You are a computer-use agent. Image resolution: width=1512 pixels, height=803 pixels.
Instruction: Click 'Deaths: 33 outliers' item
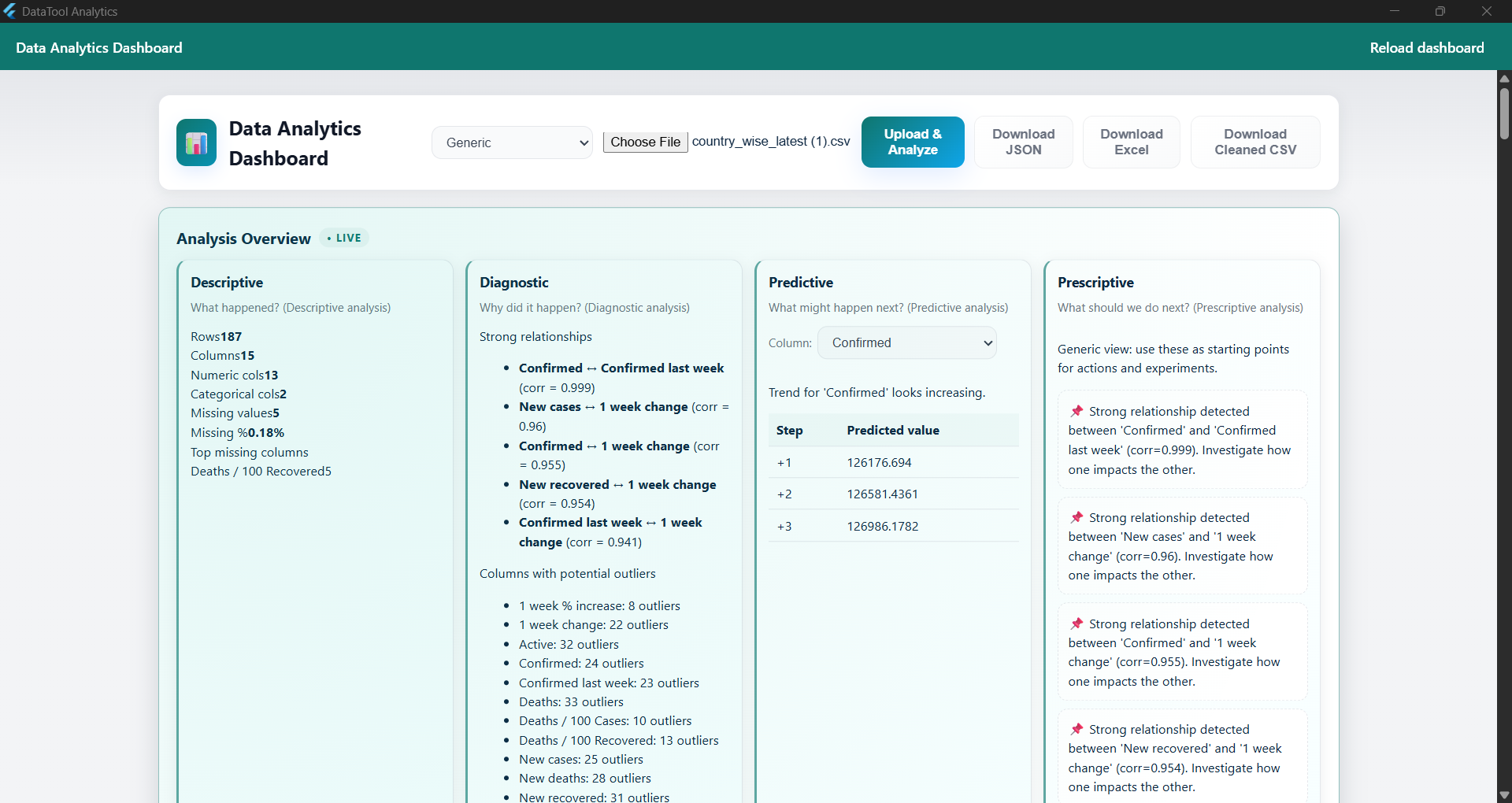(571, 701)
